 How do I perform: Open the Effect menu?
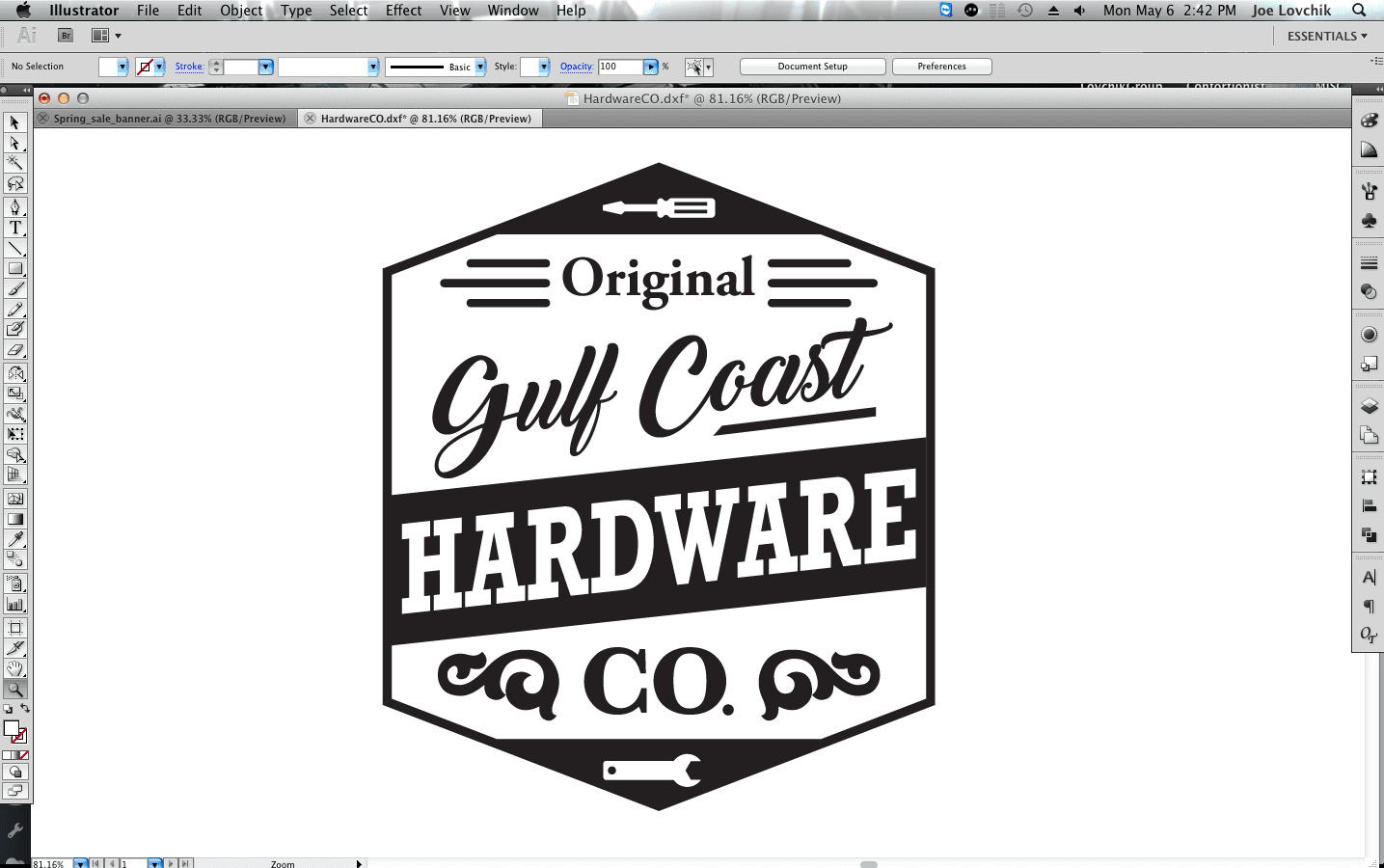click(402, 11)
